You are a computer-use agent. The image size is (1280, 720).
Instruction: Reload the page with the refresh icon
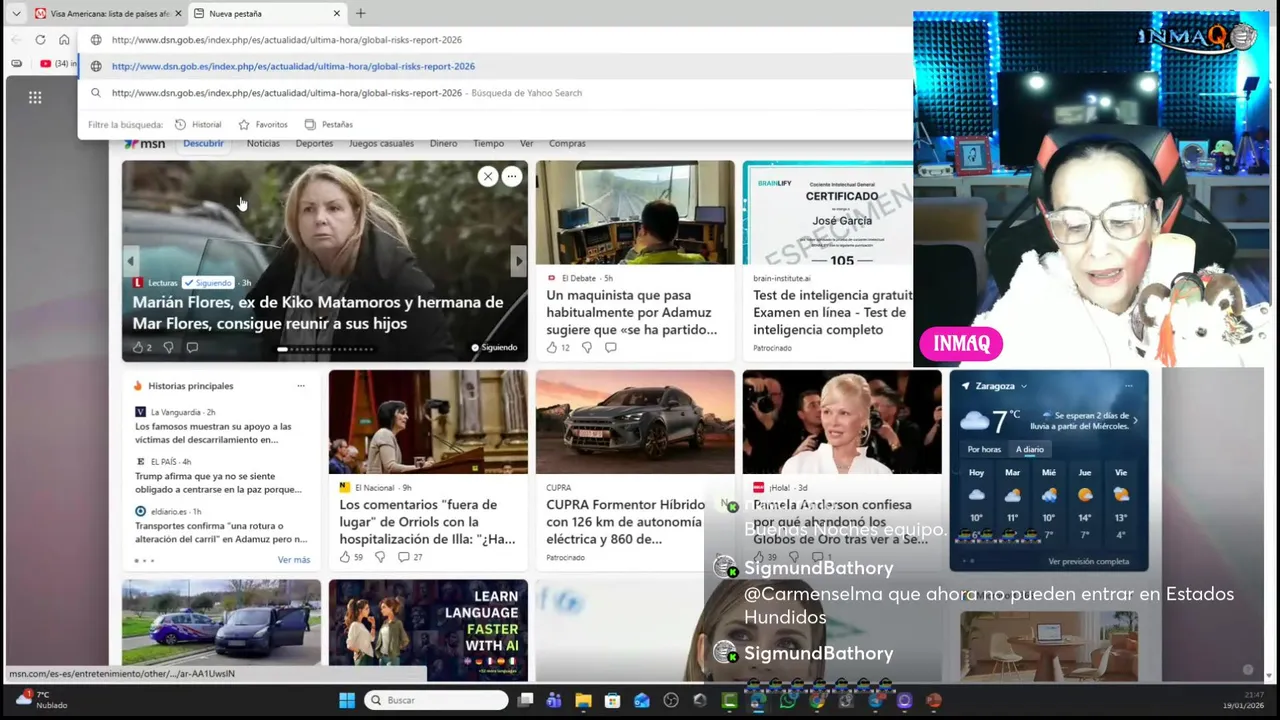[x=40, y=40]
